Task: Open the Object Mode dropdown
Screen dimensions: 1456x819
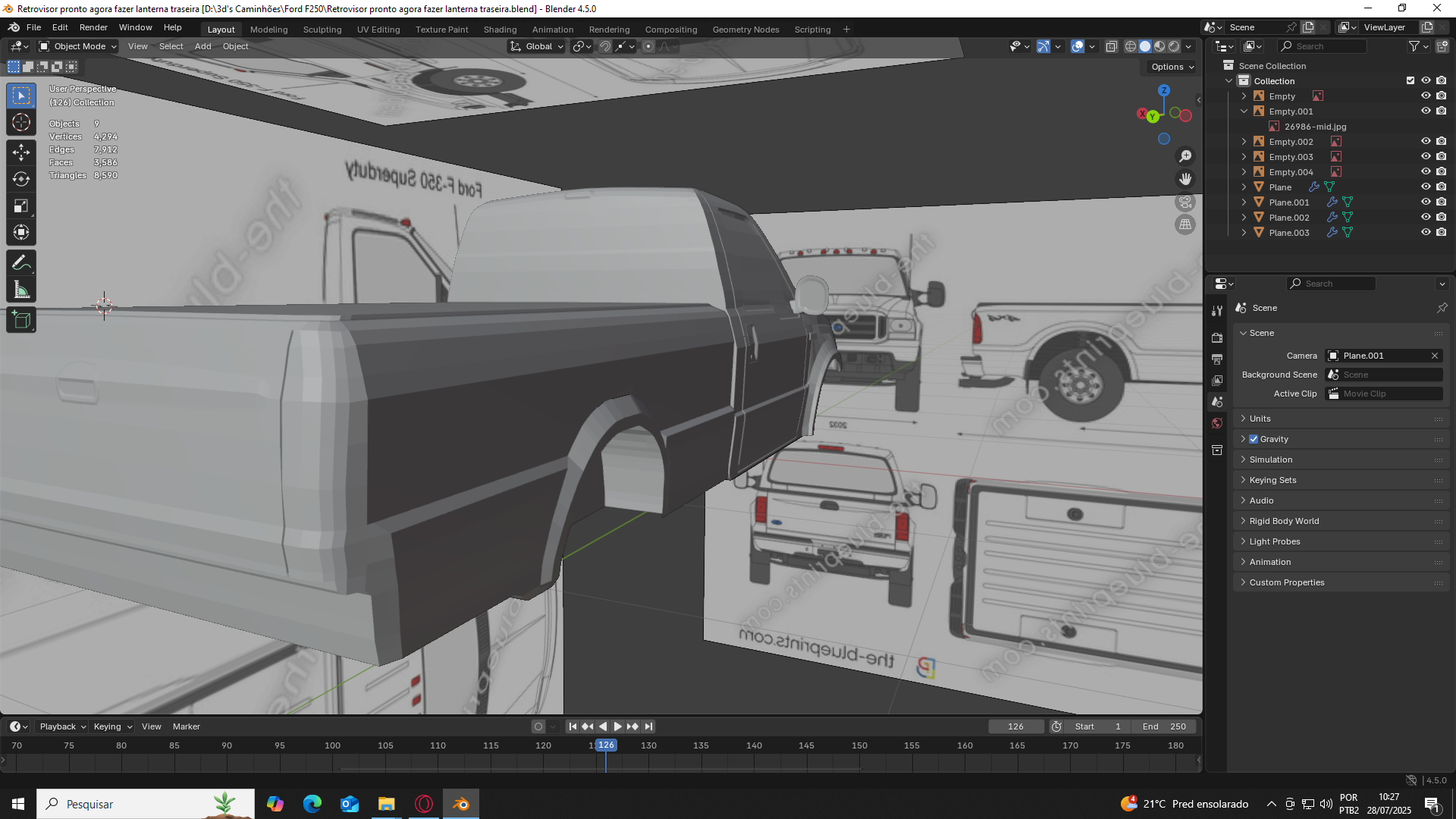Action: click(x=79, y=46)
